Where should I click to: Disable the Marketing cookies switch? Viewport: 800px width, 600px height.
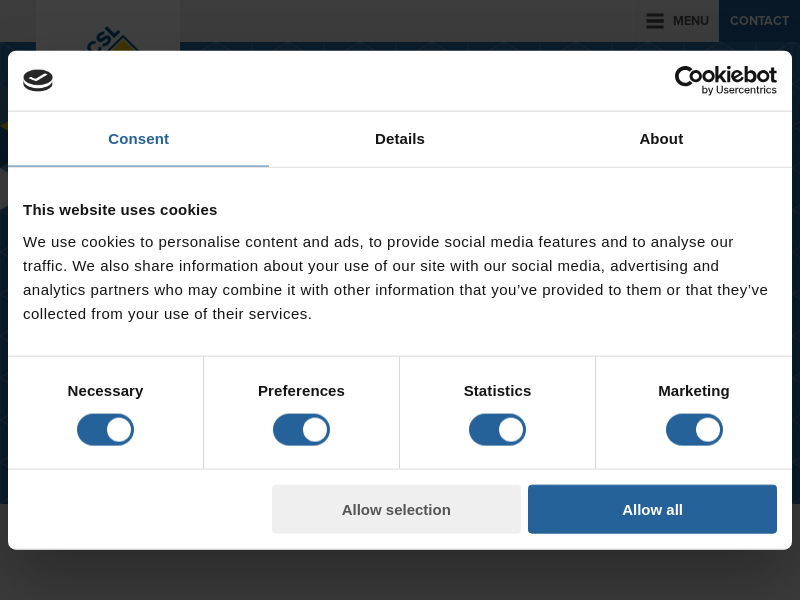pos(694,430)
